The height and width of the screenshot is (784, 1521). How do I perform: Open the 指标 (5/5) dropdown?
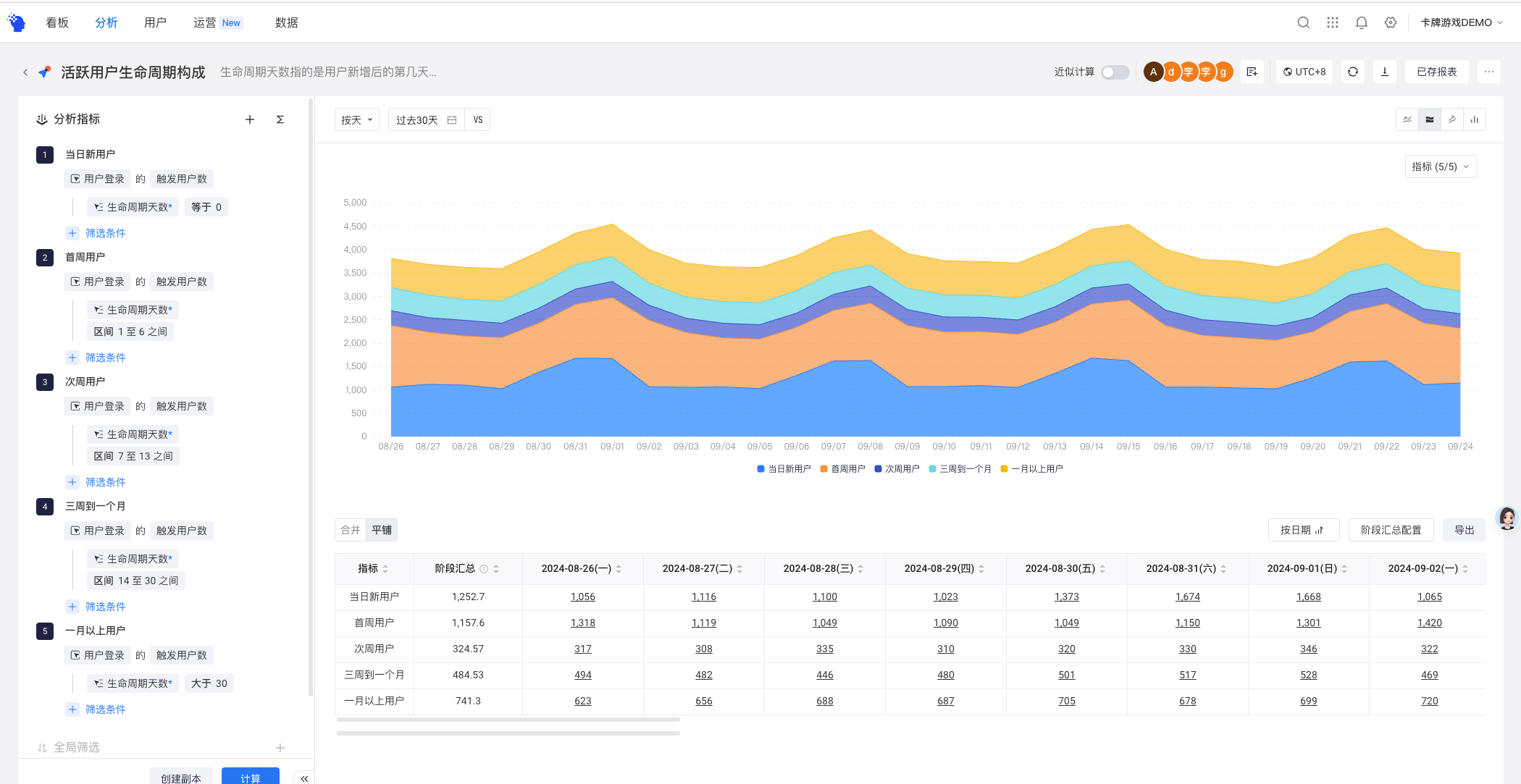point(1440,167)
